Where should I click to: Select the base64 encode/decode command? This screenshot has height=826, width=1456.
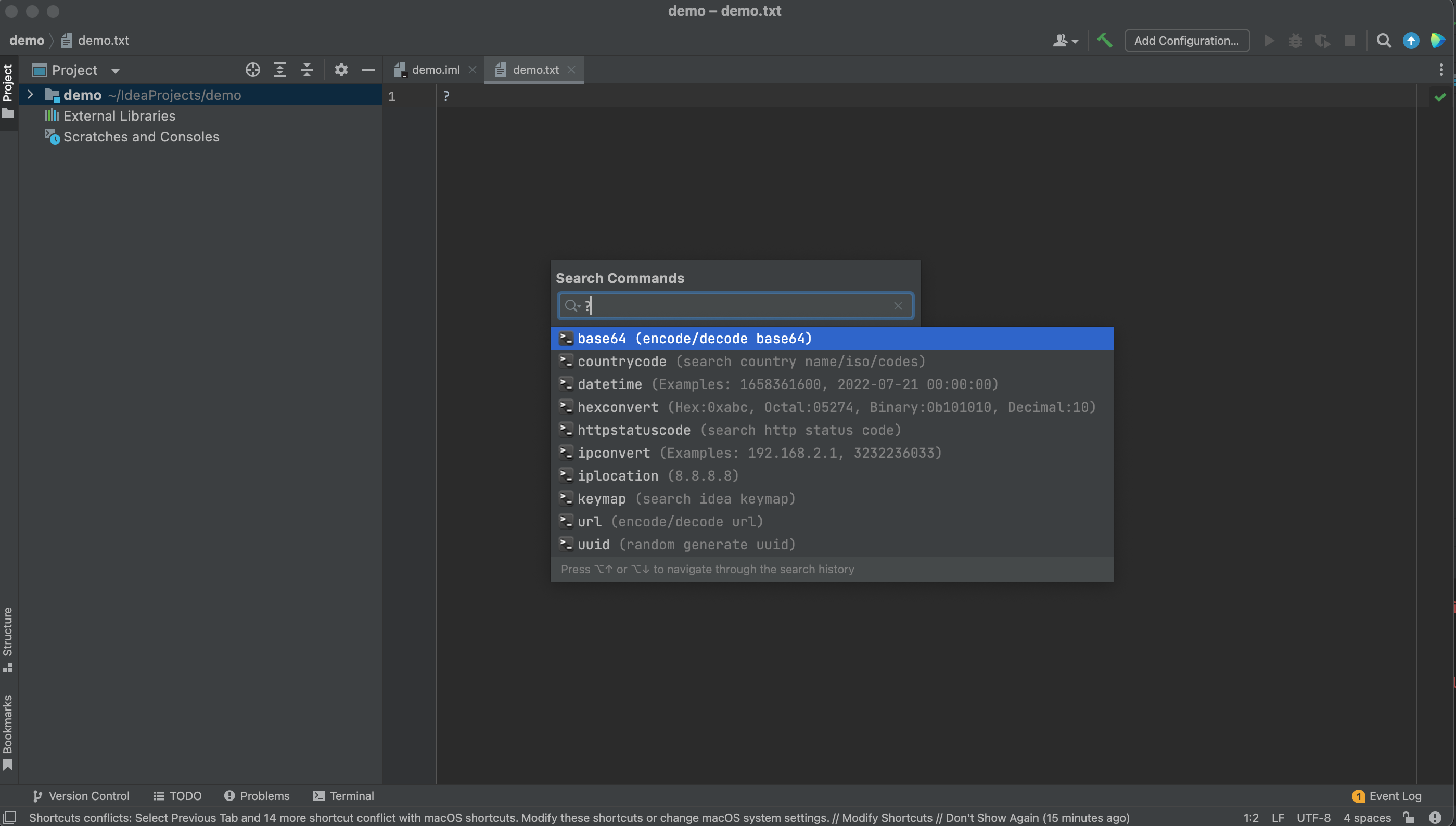[831, 338]
